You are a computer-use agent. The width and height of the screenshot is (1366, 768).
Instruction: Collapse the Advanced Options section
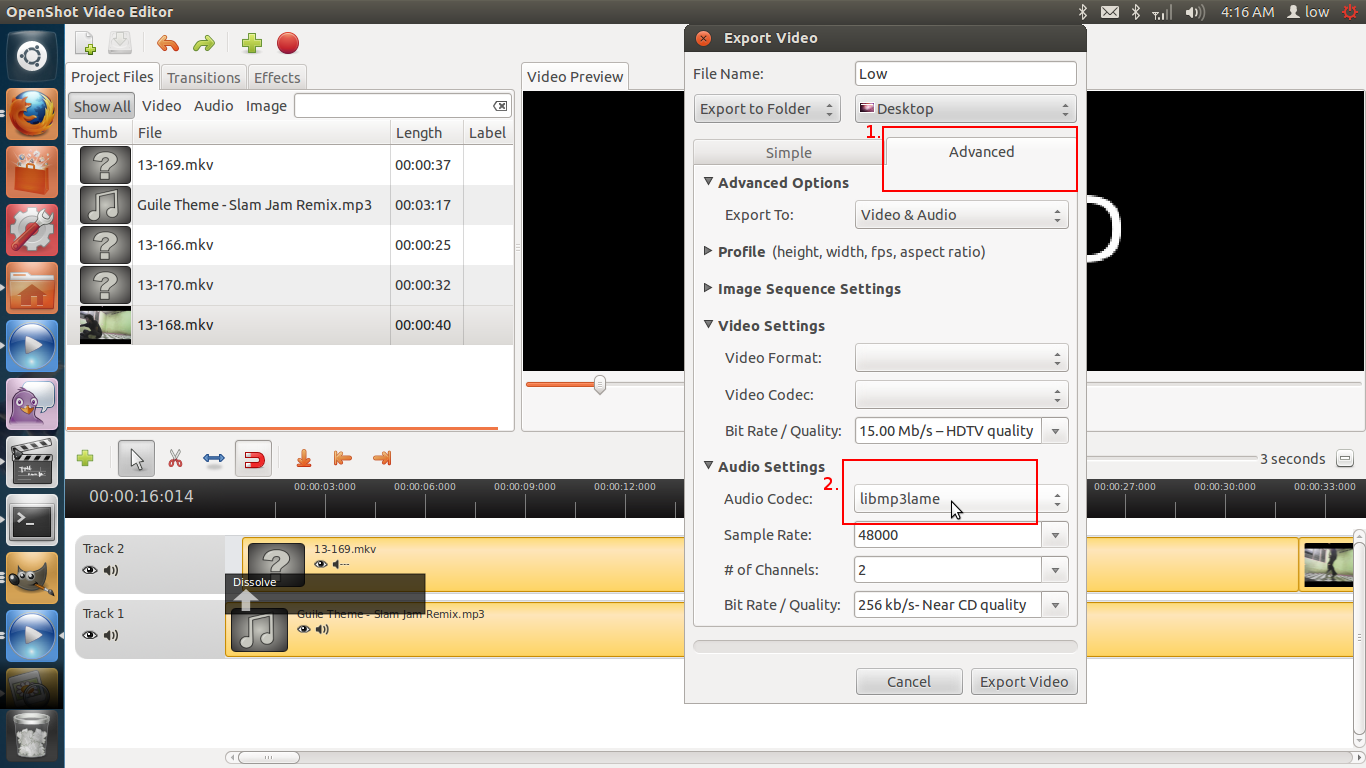(x=709, y=182)
